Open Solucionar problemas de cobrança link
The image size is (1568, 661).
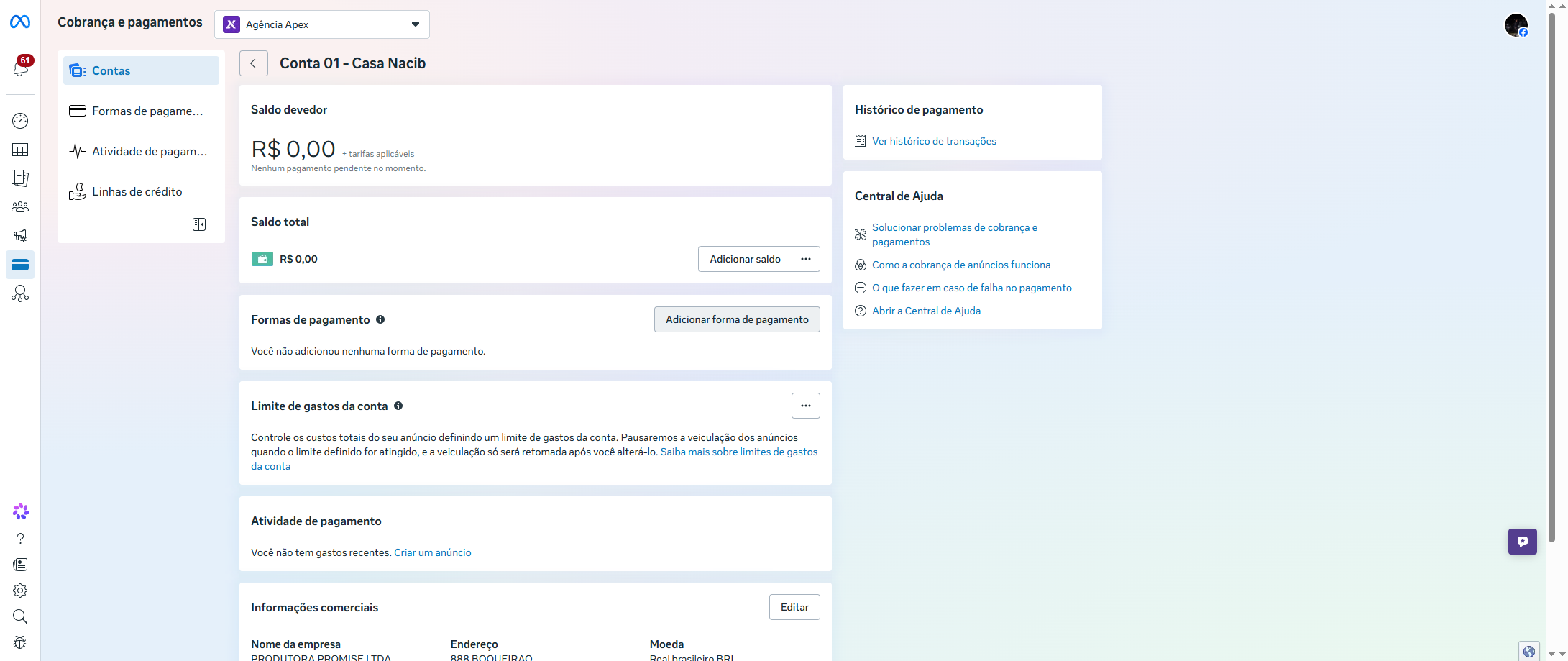tap(955, 234)
